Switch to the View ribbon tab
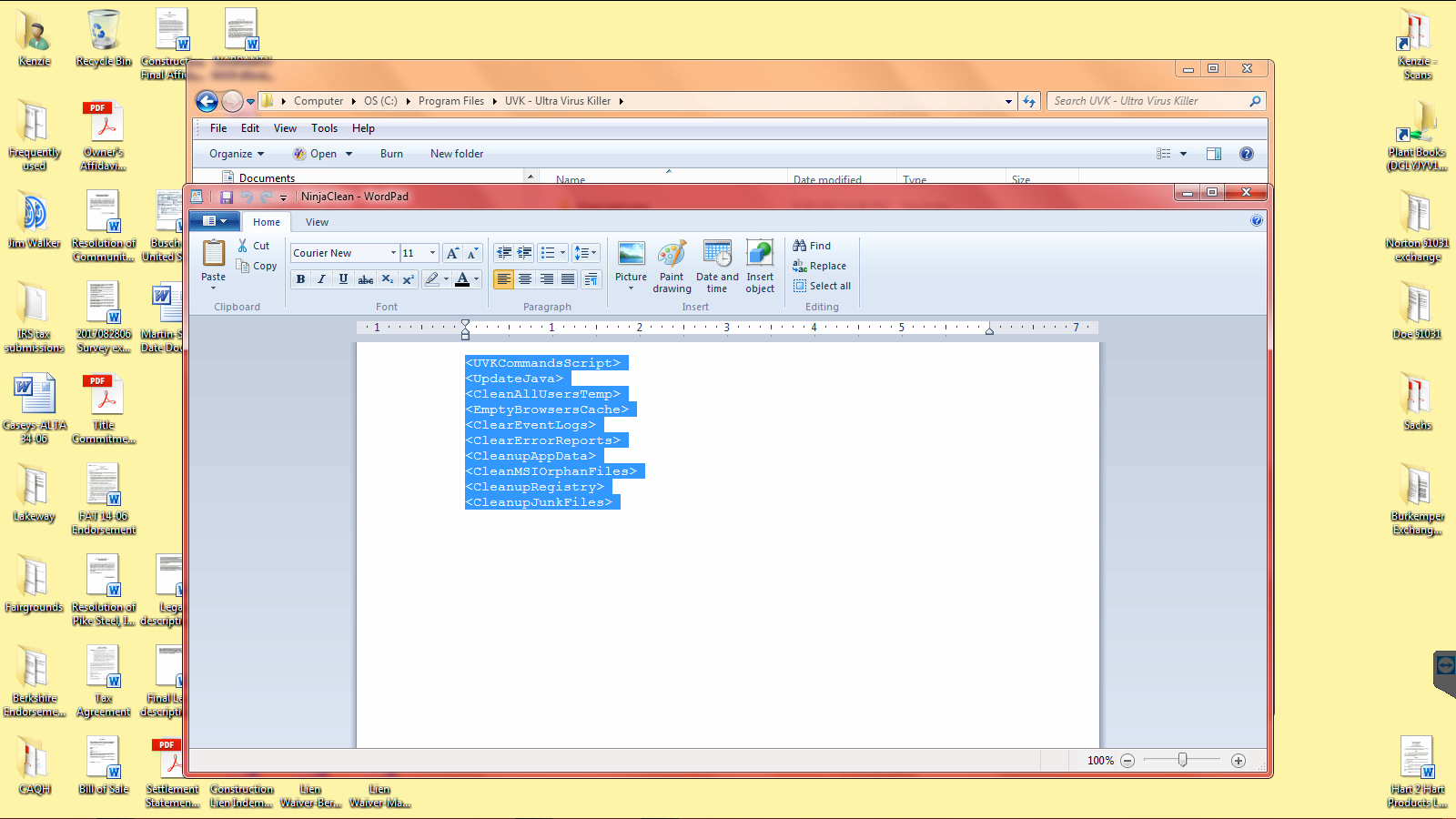This screenshot has height=819, width=1456. click(317, 222)
